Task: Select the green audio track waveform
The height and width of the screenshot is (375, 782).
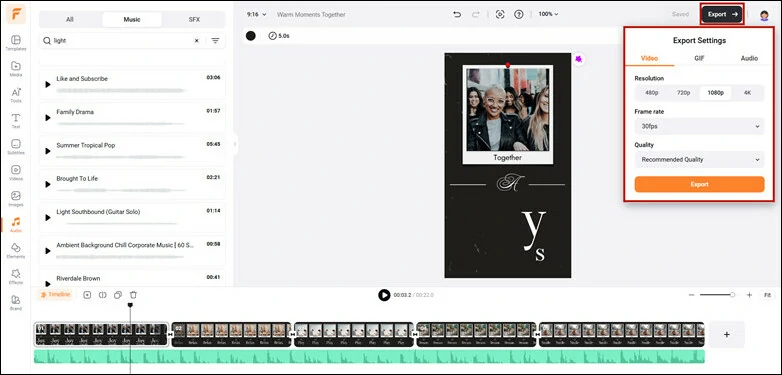Action: point(369,357)
